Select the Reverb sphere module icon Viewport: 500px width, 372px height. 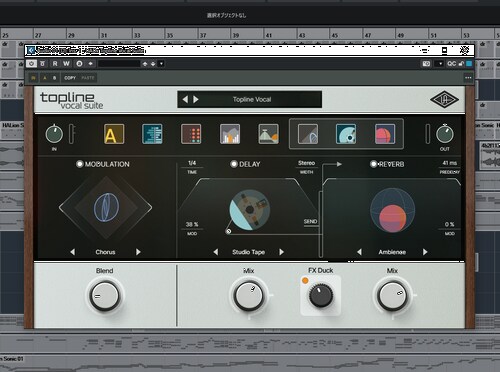coord(385,134)
